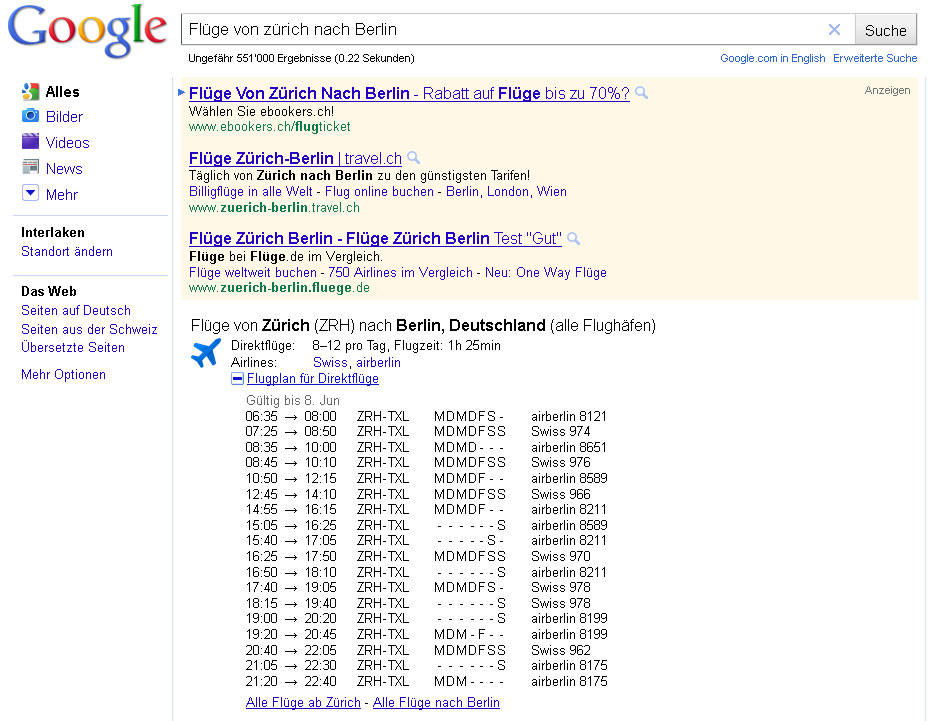Open Flüge weltweit buchen sitelink
The height and width of the screenshot is (721, 928).
tap(253, 273)
